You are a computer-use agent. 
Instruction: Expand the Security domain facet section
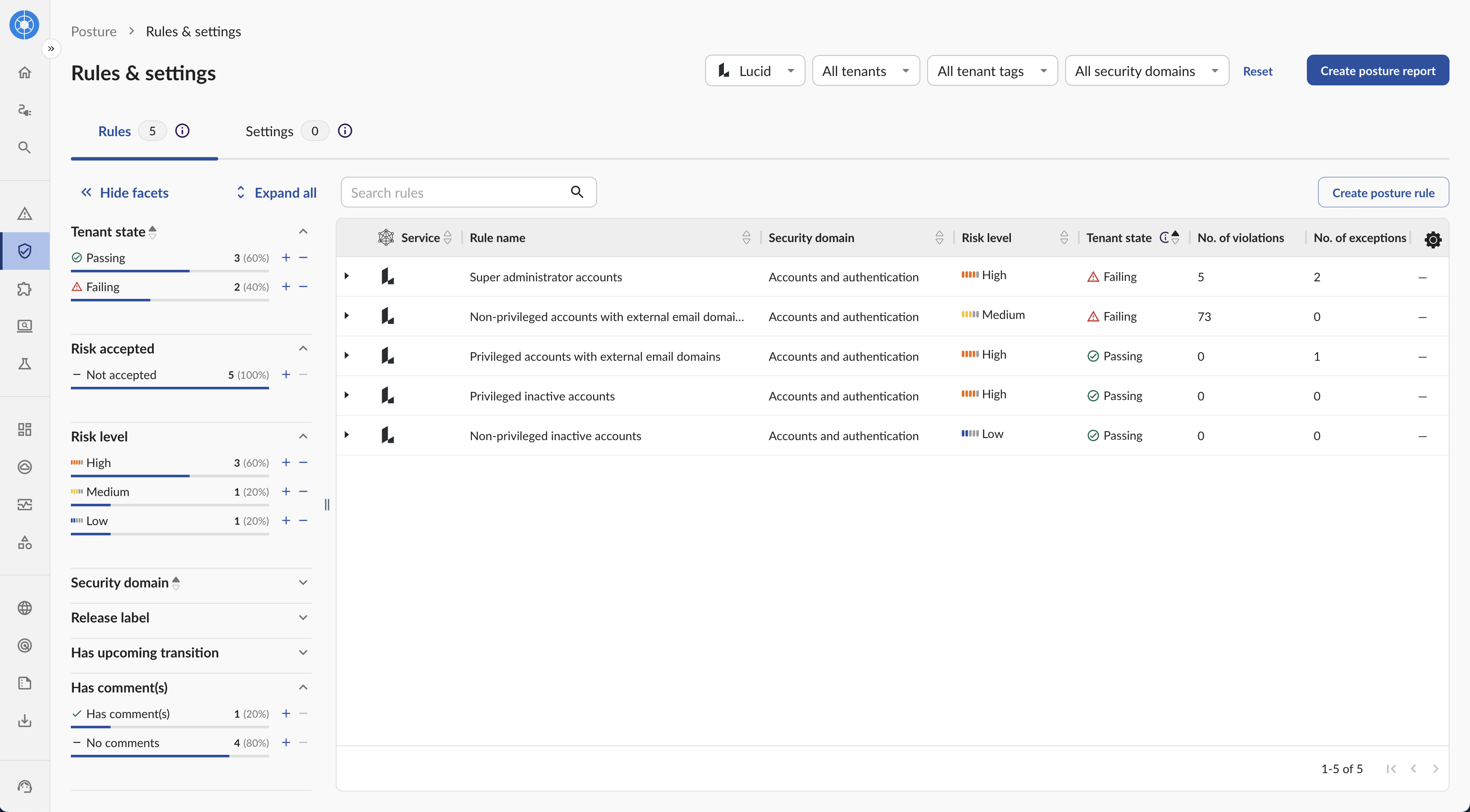coord(303,583)
